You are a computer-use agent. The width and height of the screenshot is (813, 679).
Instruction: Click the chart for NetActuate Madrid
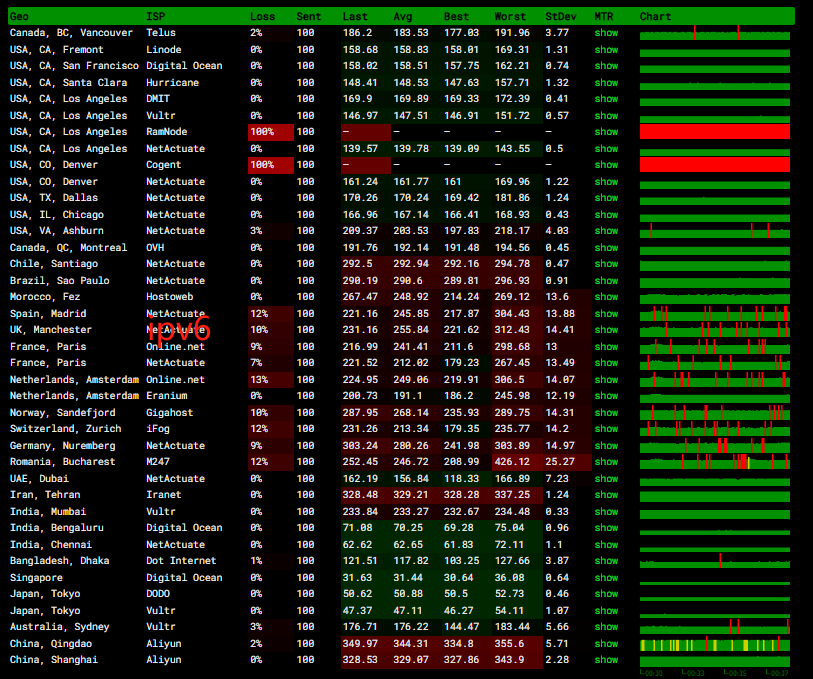(715, 314)
